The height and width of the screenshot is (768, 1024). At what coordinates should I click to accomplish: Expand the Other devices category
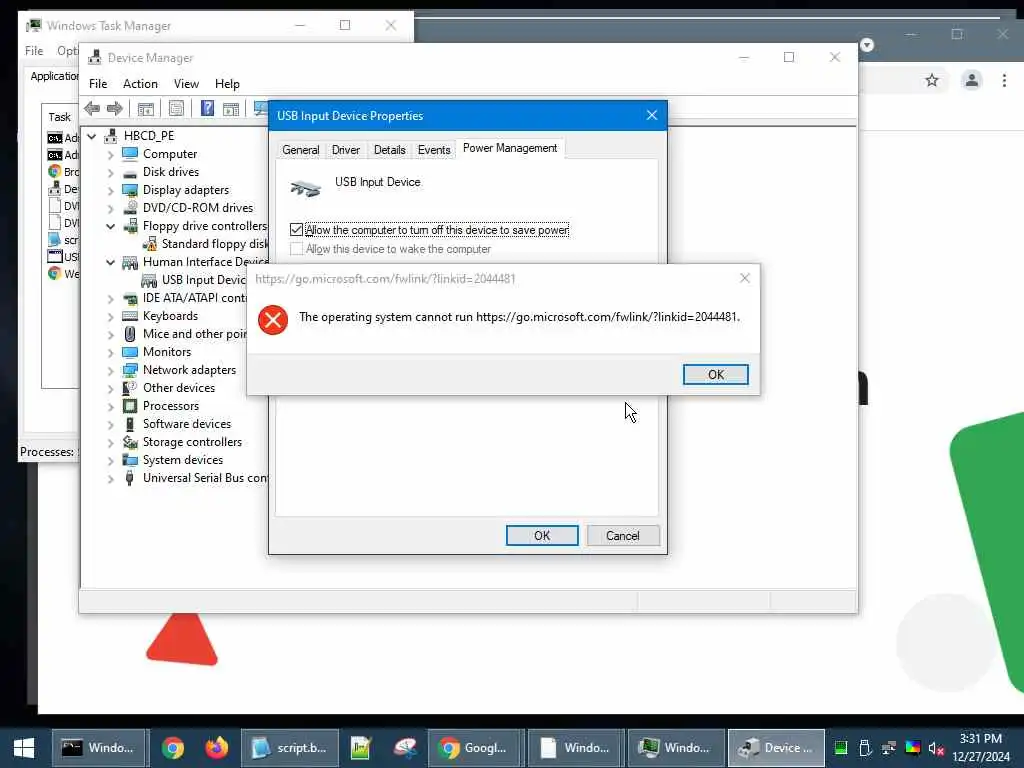click(x=110, y=389)
